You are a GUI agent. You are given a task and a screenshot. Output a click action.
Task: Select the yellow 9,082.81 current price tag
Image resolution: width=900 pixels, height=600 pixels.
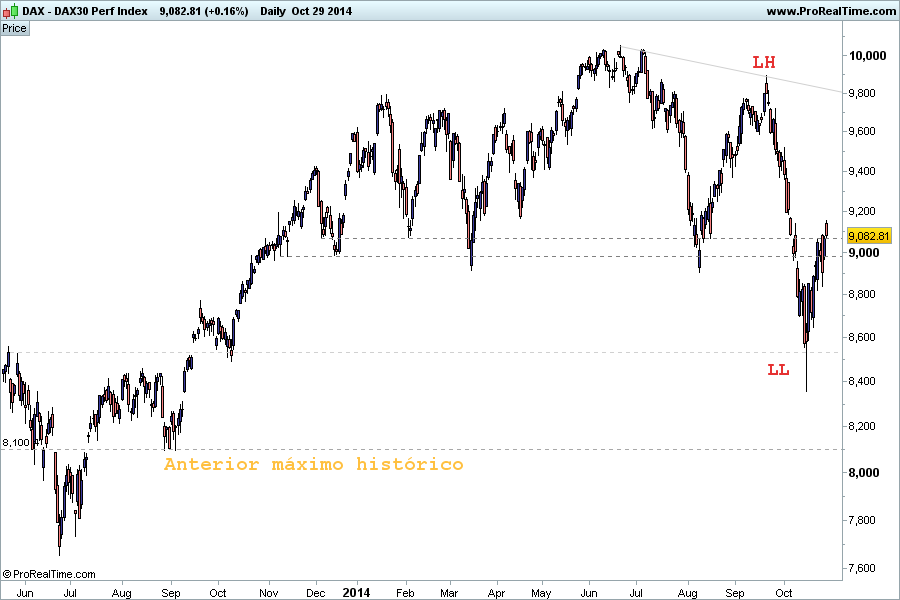coord(868,236)
